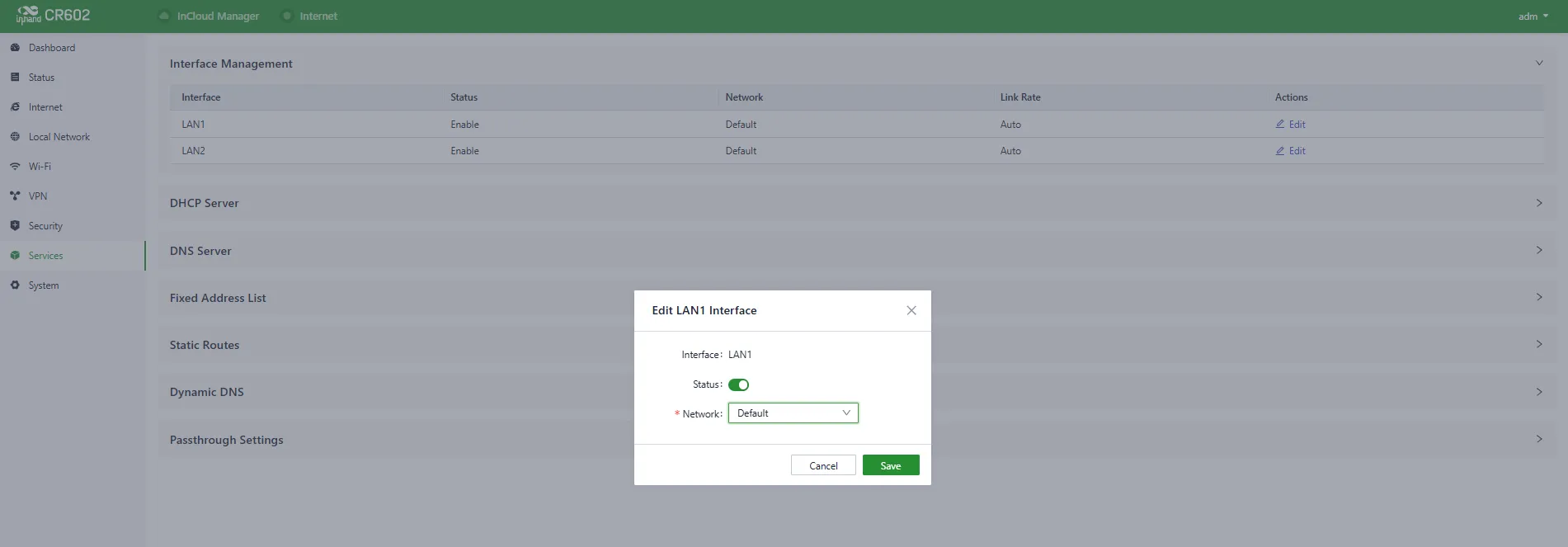The height and width of the screenshot is (547, 1568).
Task: Collapse the Interface Management section
Action: (1539, 64)
